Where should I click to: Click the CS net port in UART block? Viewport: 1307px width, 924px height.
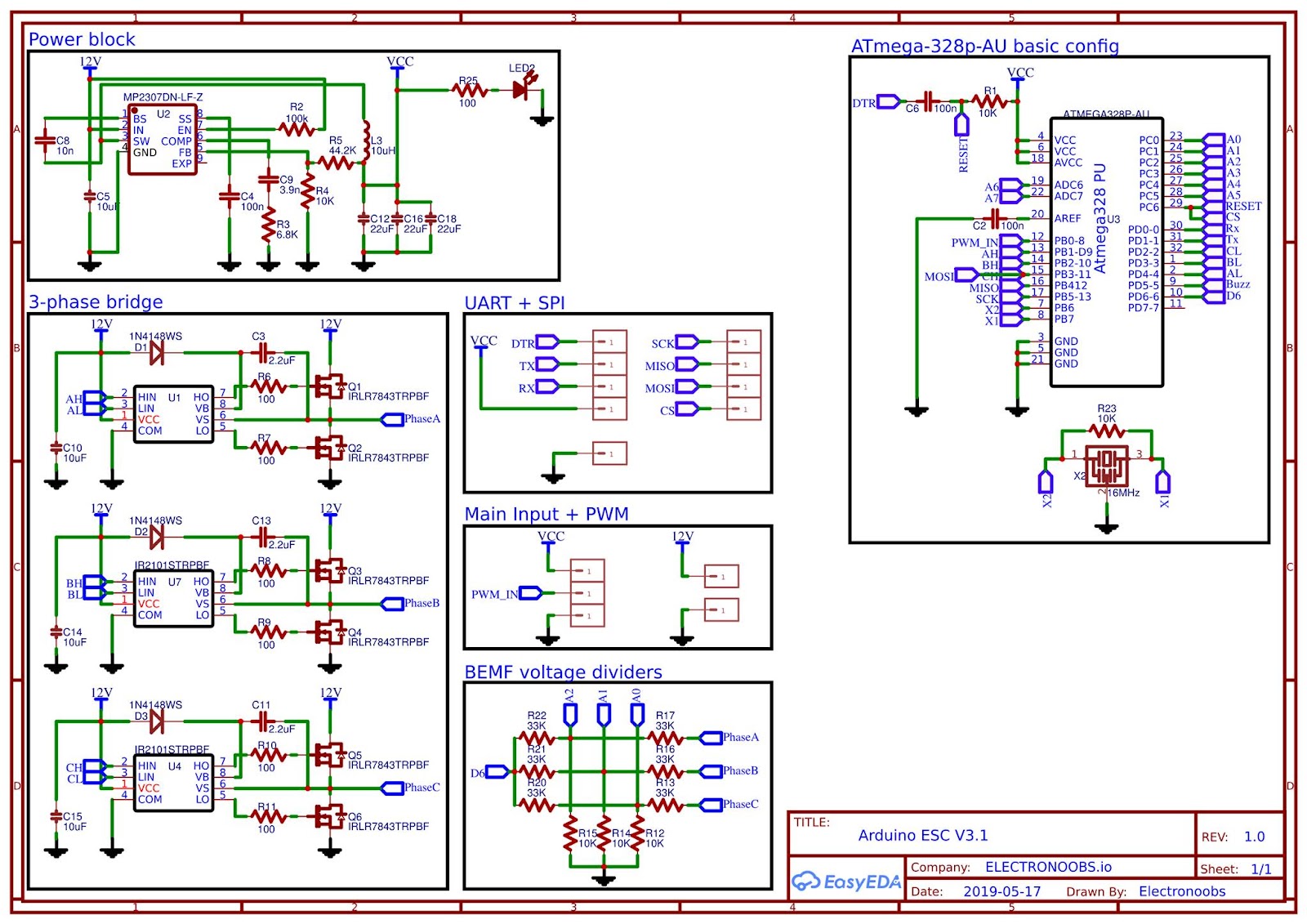click(687, 409)
